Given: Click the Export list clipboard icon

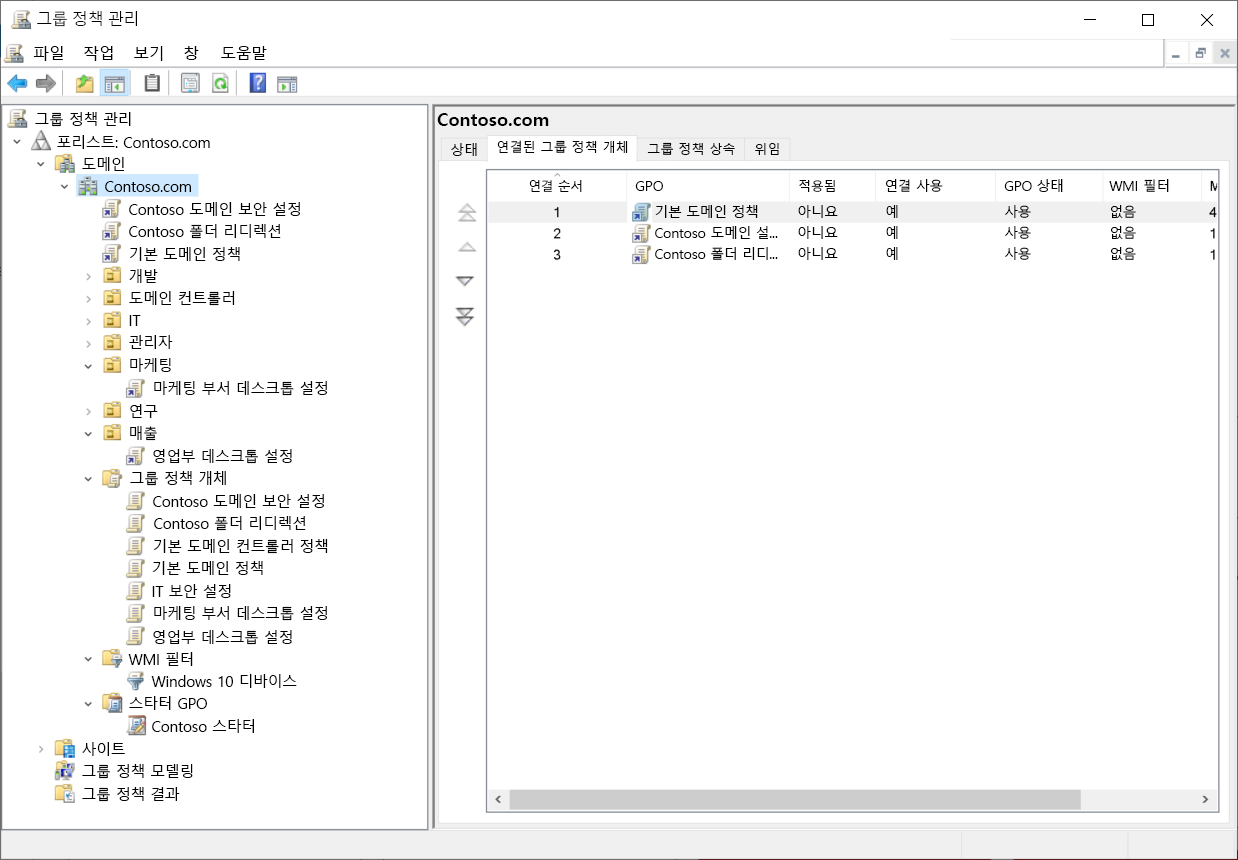Looking at the screenshot, I should [x=152, y=83].
